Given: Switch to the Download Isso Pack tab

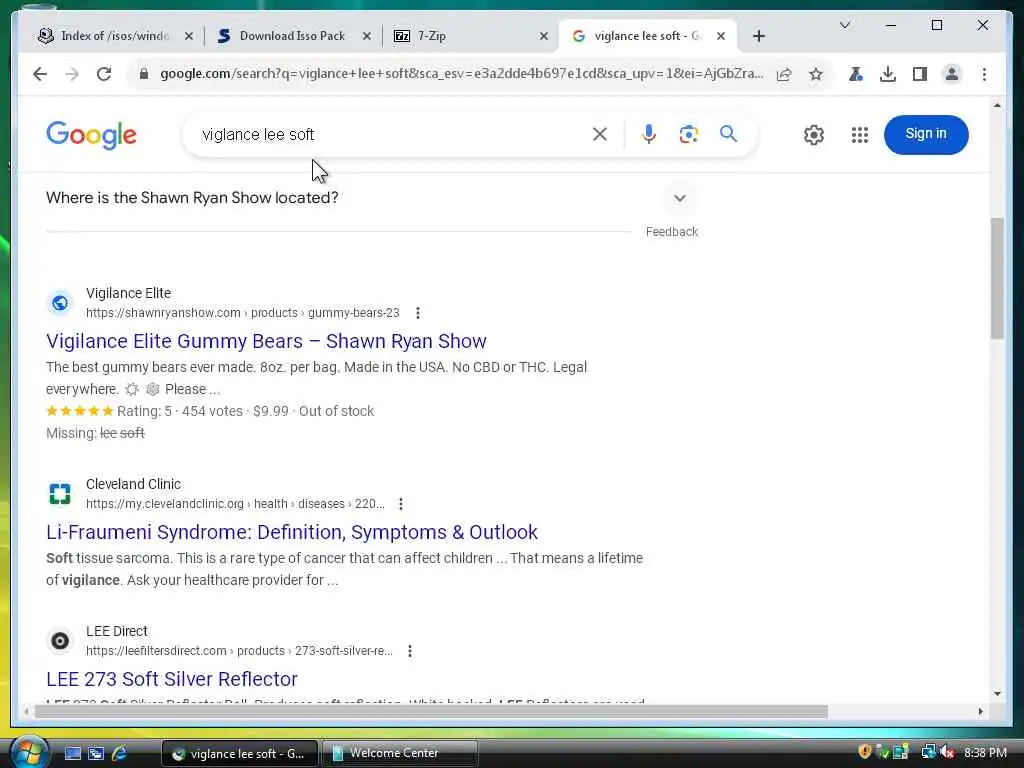Looking at the screenshot, I should tap(292, 36).
